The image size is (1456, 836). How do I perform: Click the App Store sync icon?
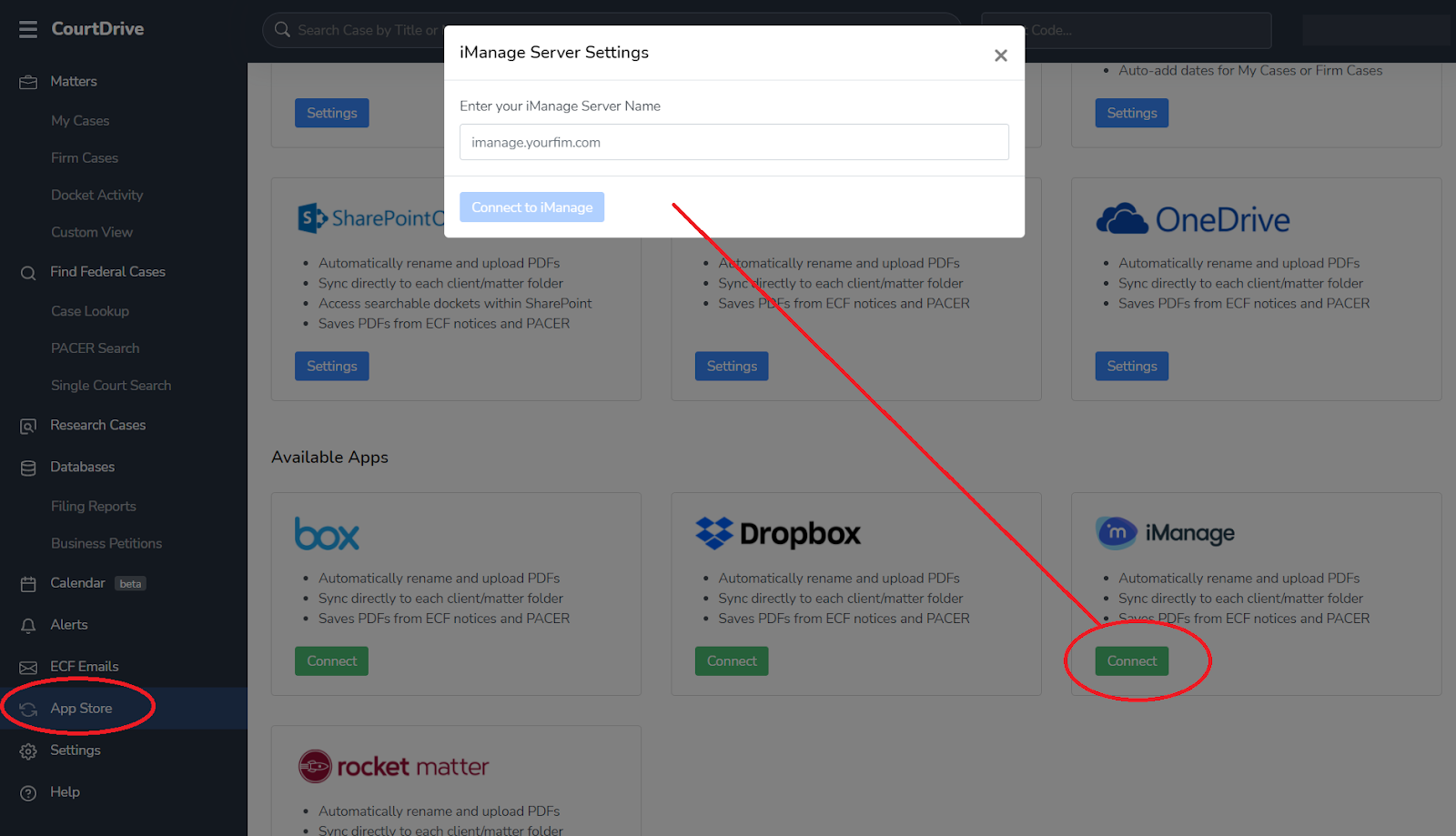(x=28, y=710)
